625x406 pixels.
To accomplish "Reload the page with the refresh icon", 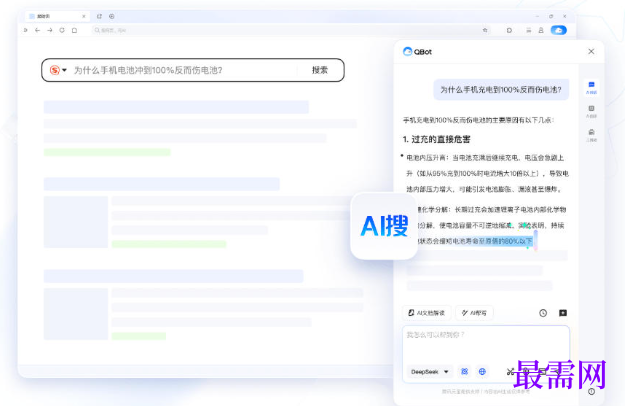I will 62,30.
